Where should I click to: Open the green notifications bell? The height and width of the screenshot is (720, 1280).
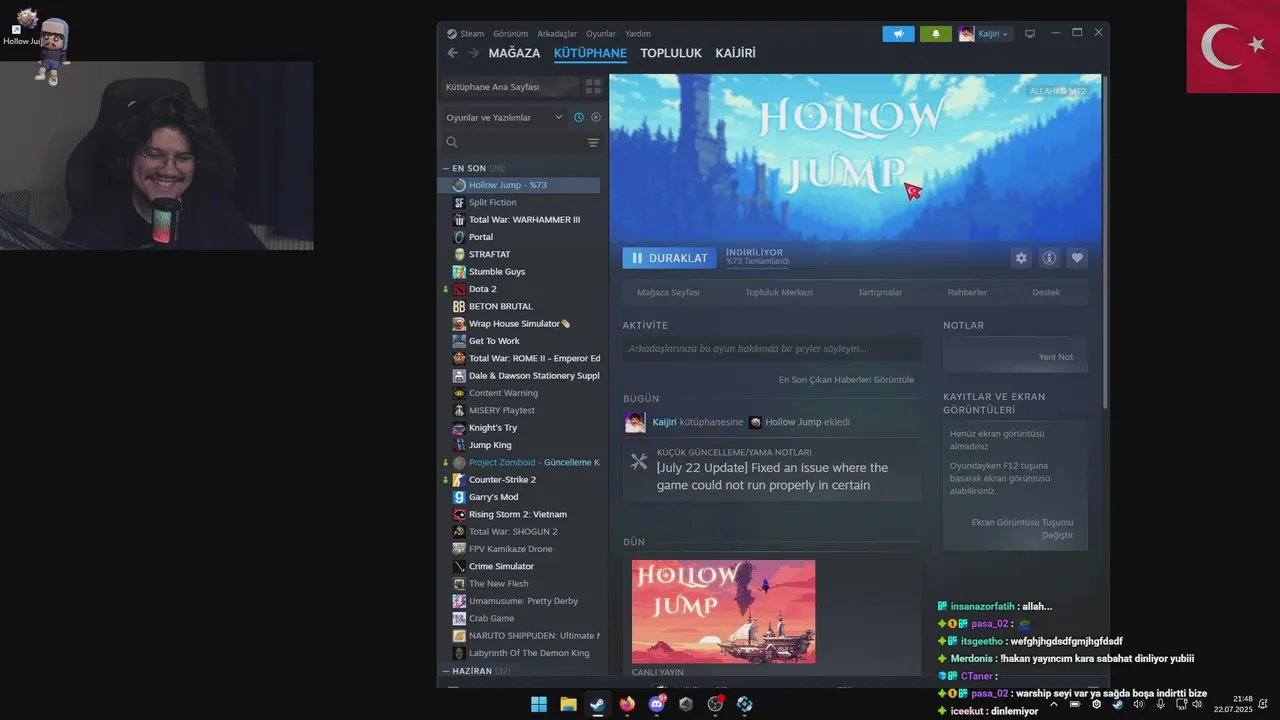(935, 34)
